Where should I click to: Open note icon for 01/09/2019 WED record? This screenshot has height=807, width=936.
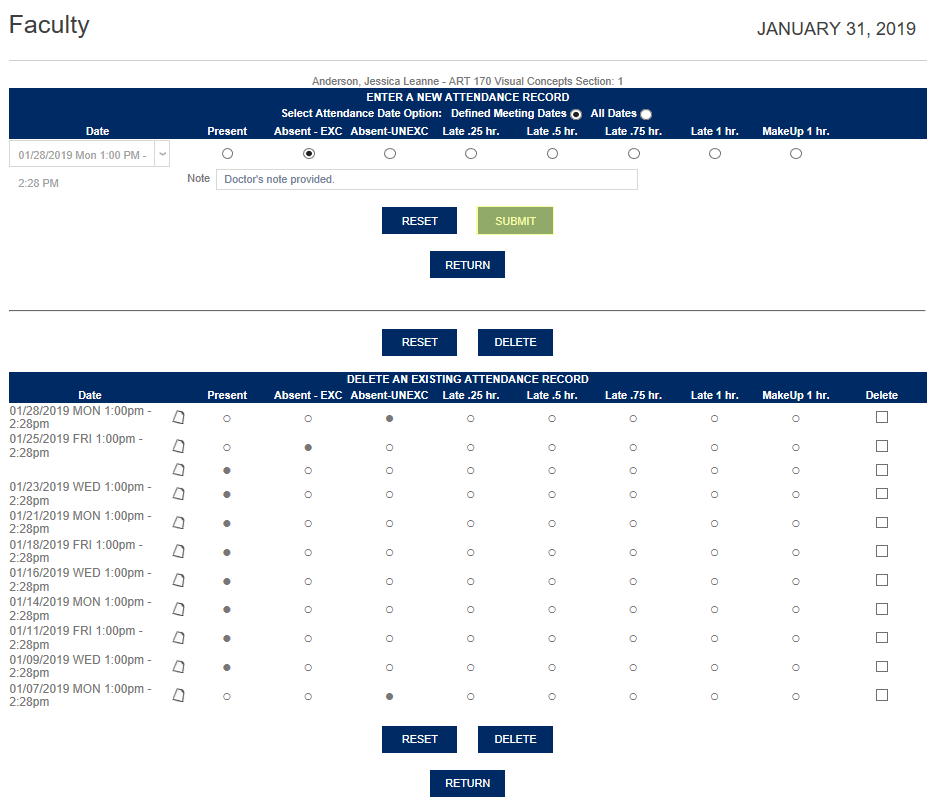point(178,667)
